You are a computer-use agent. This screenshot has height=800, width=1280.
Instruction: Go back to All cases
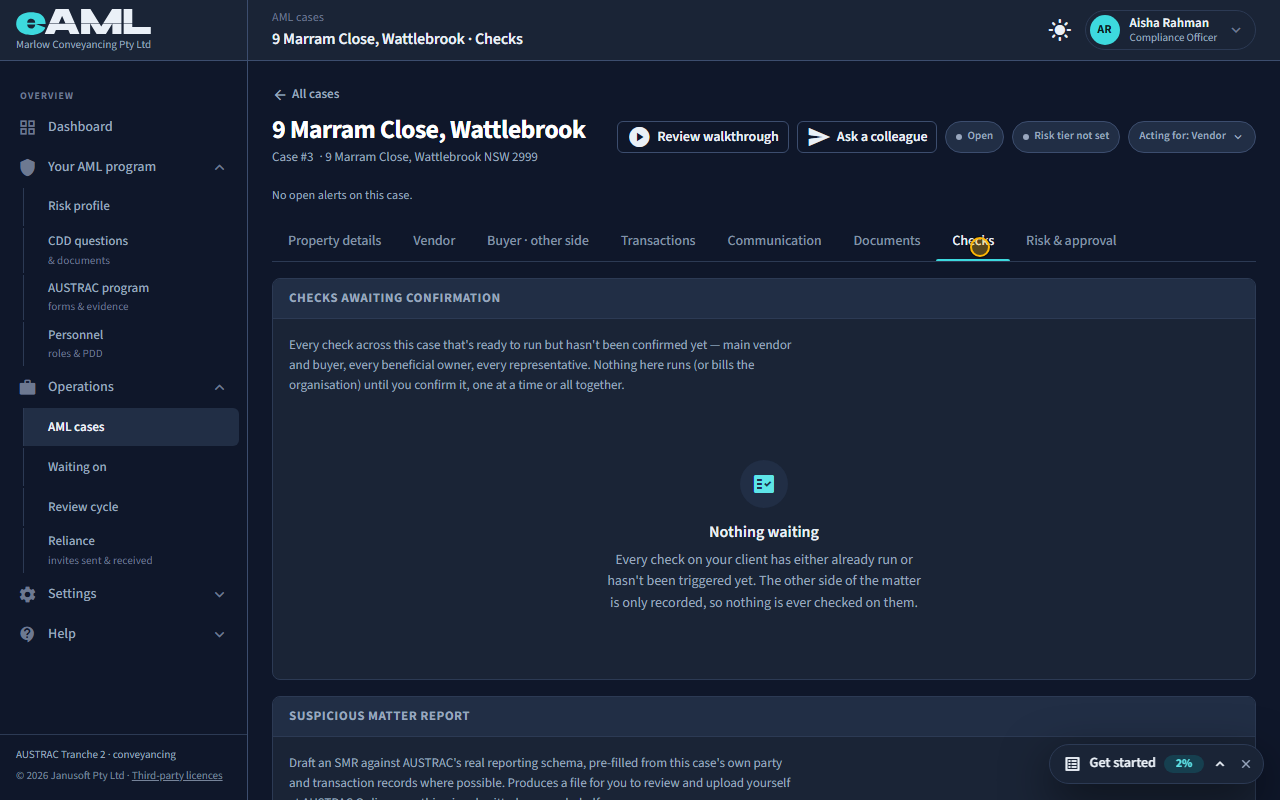(x=306, y=94)
